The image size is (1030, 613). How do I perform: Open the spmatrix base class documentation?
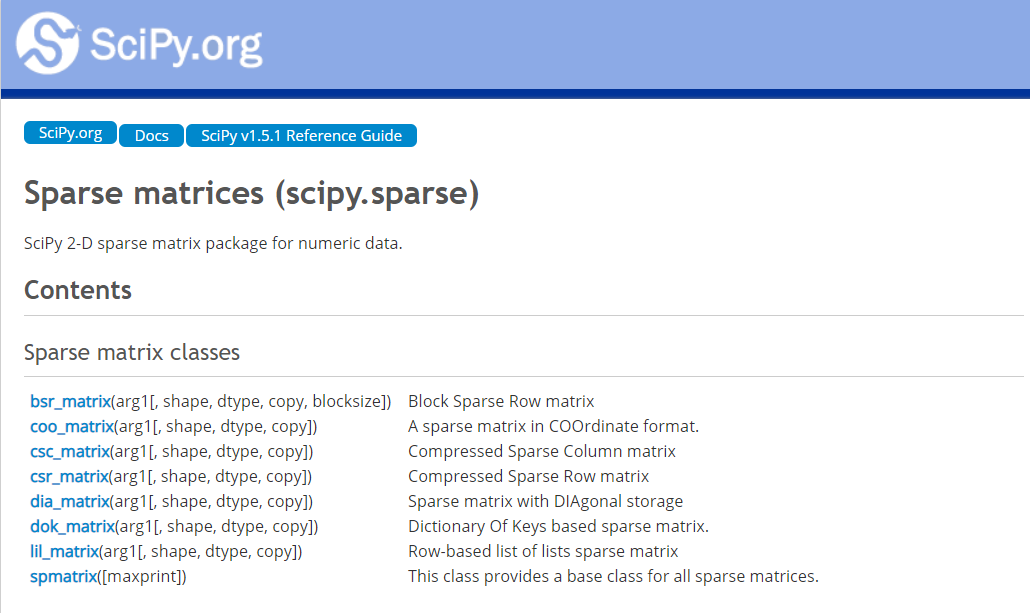coord(62,576)
